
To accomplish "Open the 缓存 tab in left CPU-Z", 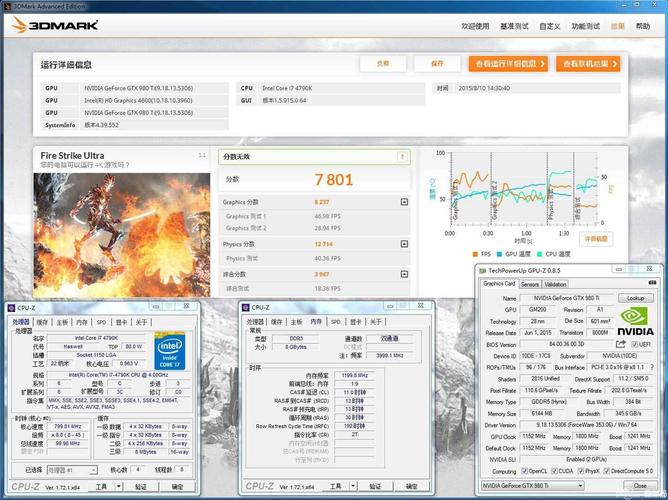I will pyautogui.click(x=42, y=322).
